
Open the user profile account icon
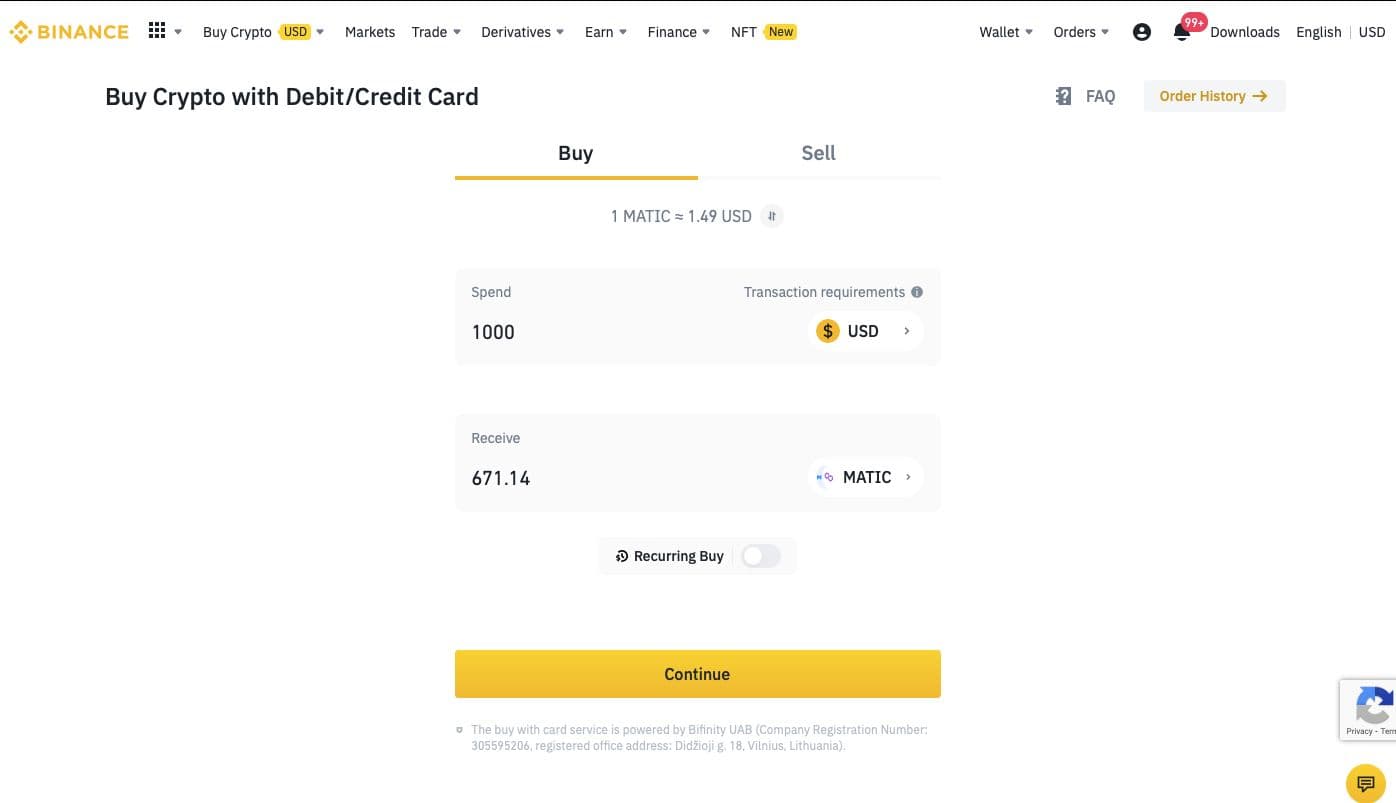pos(1142,32)
